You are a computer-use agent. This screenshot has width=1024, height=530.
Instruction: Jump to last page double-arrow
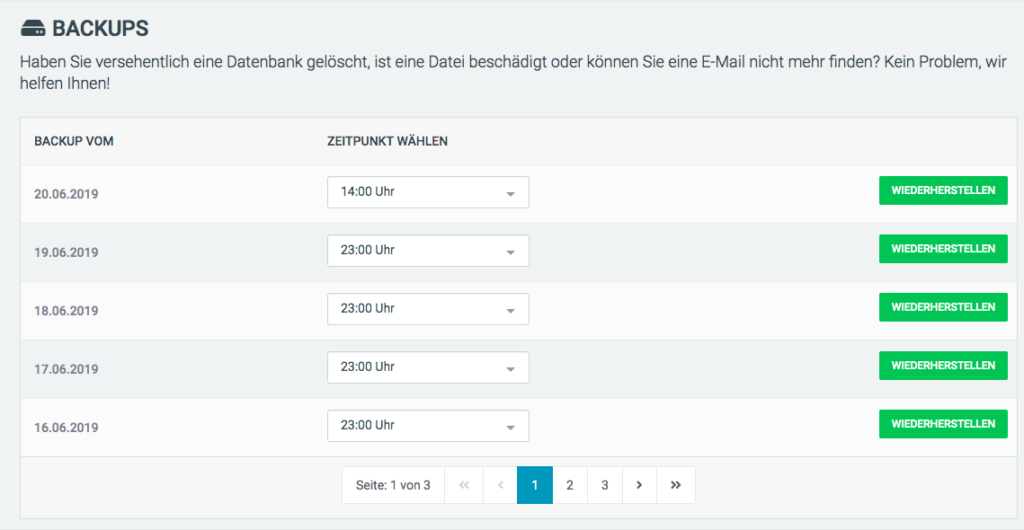click(x=676, y=485)
